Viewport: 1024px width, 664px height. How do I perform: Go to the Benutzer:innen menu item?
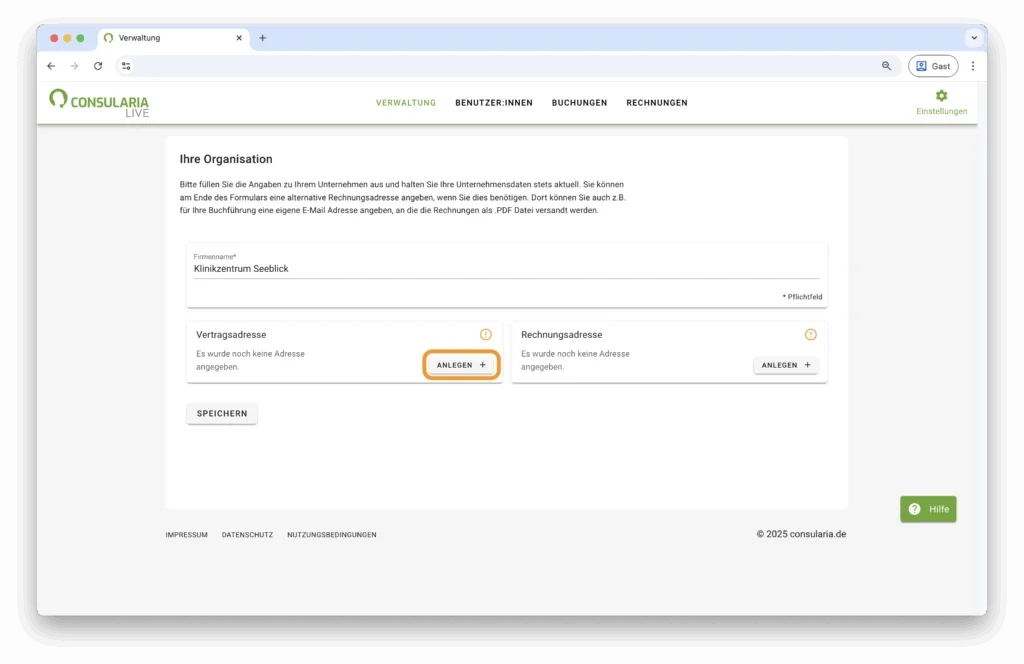(493, 103)
